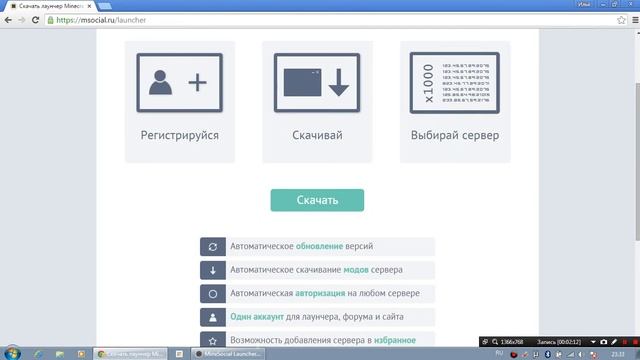Open the Windows Start orb

pyautogui.click(x=12, y=353)
